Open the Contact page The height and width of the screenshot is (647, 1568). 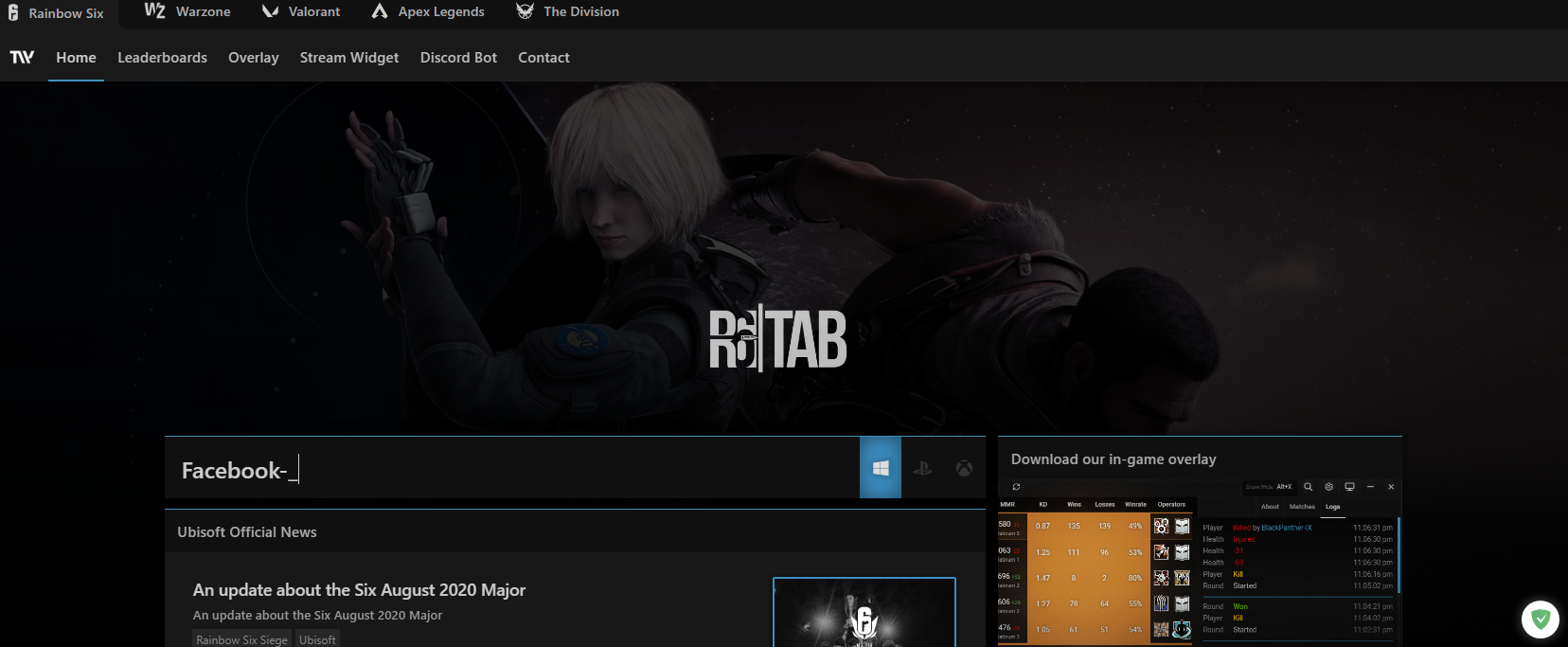coord(543,58)
